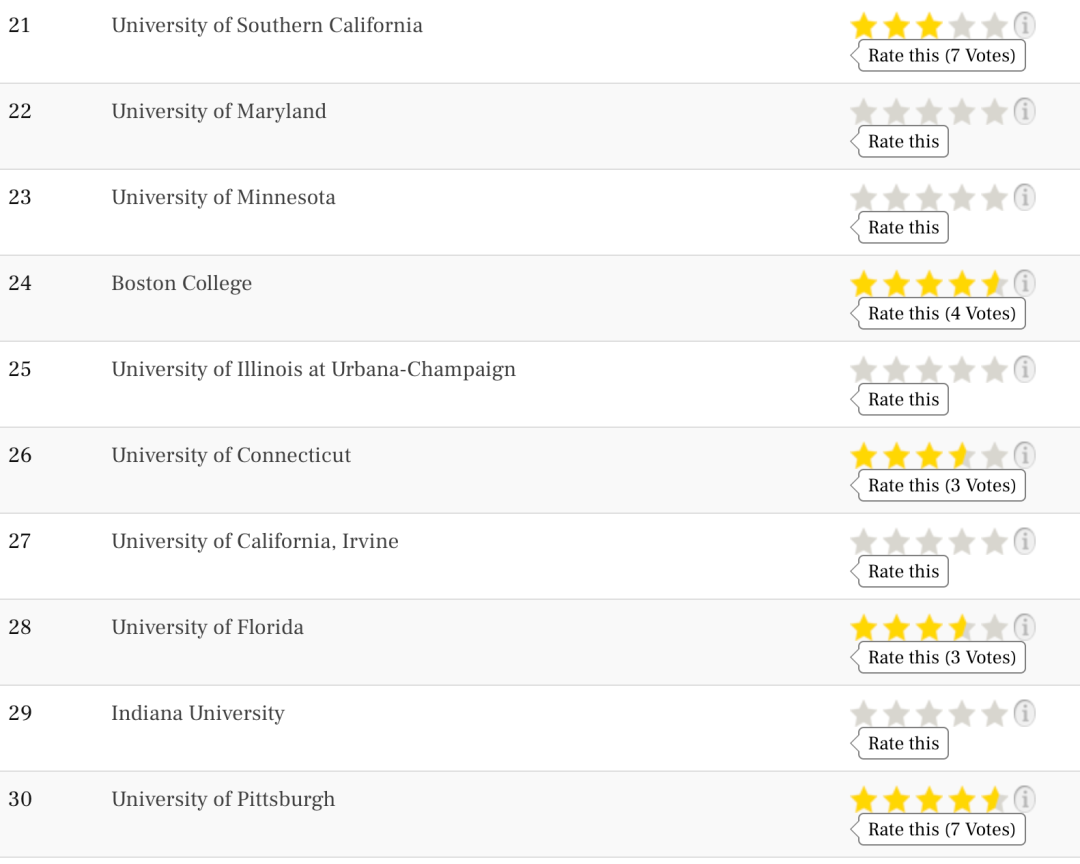Rate University of California, Irvine three stars
This screenshot has width=1080, height=864.
pos(929,542)
